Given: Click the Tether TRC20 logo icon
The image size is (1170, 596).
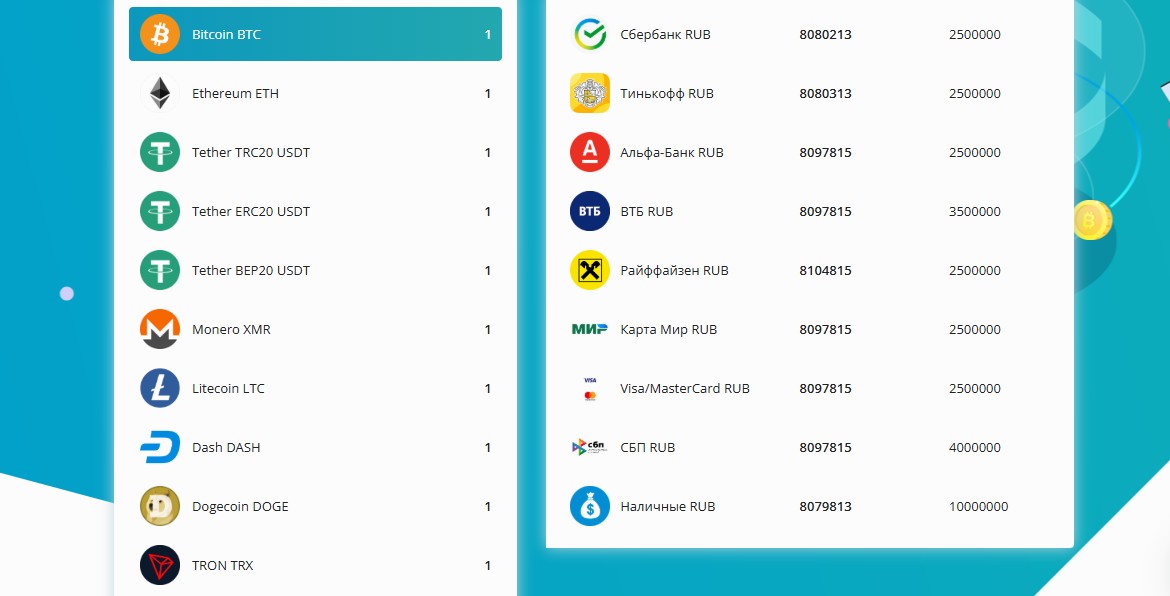Looking at the screenshot, I should tap(160, 152).
